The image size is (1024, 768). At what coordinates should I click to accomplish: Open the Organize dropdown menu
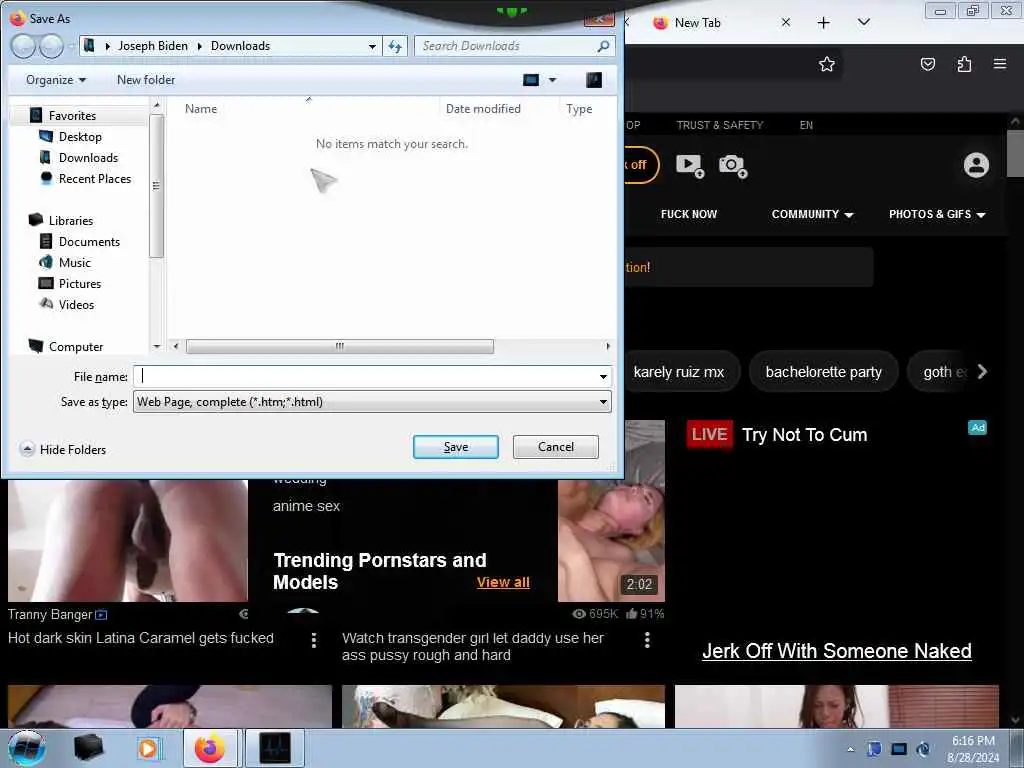56,80
